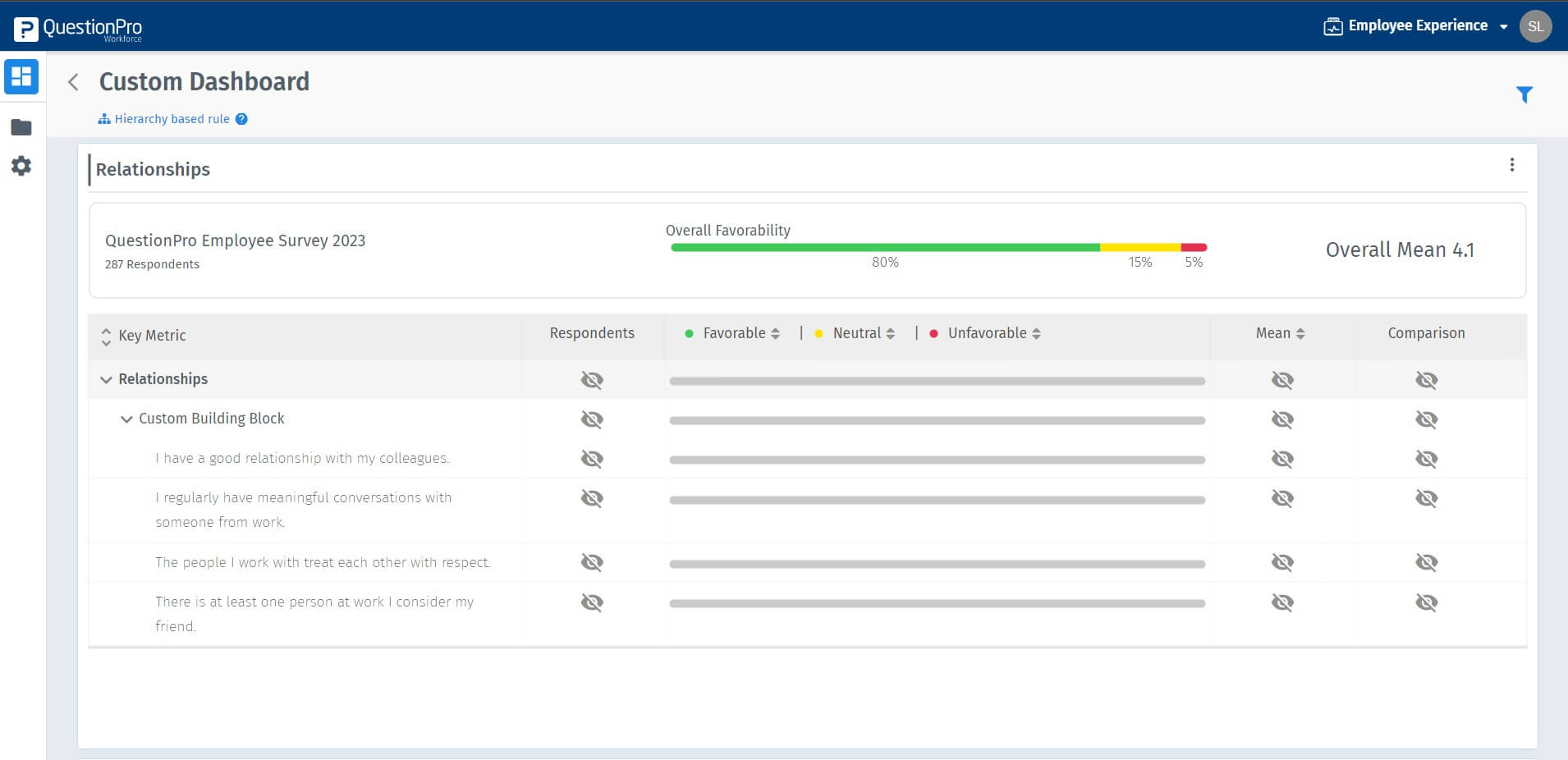Collapse the Custom Building Block row
Screen dimensions: 1568x760
(126, 419)
